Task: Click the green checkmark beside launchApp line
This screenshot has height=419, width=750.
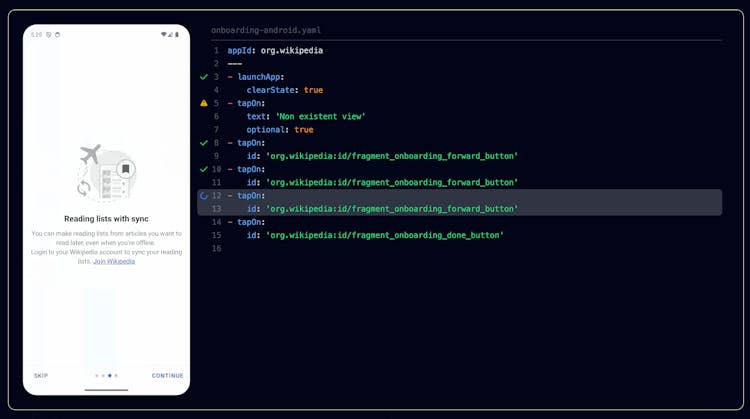Action: 204,77
